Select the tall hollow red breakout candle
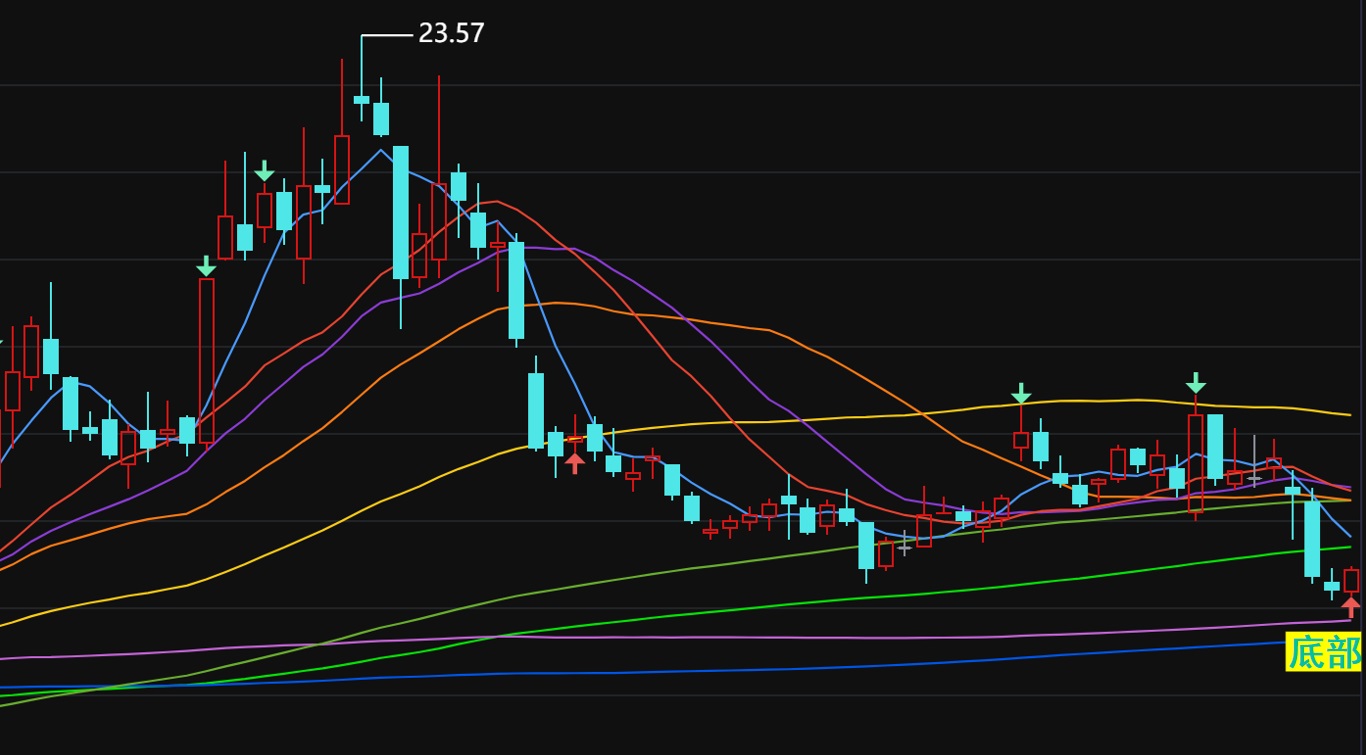1366x755 pixels. (206, 361)
